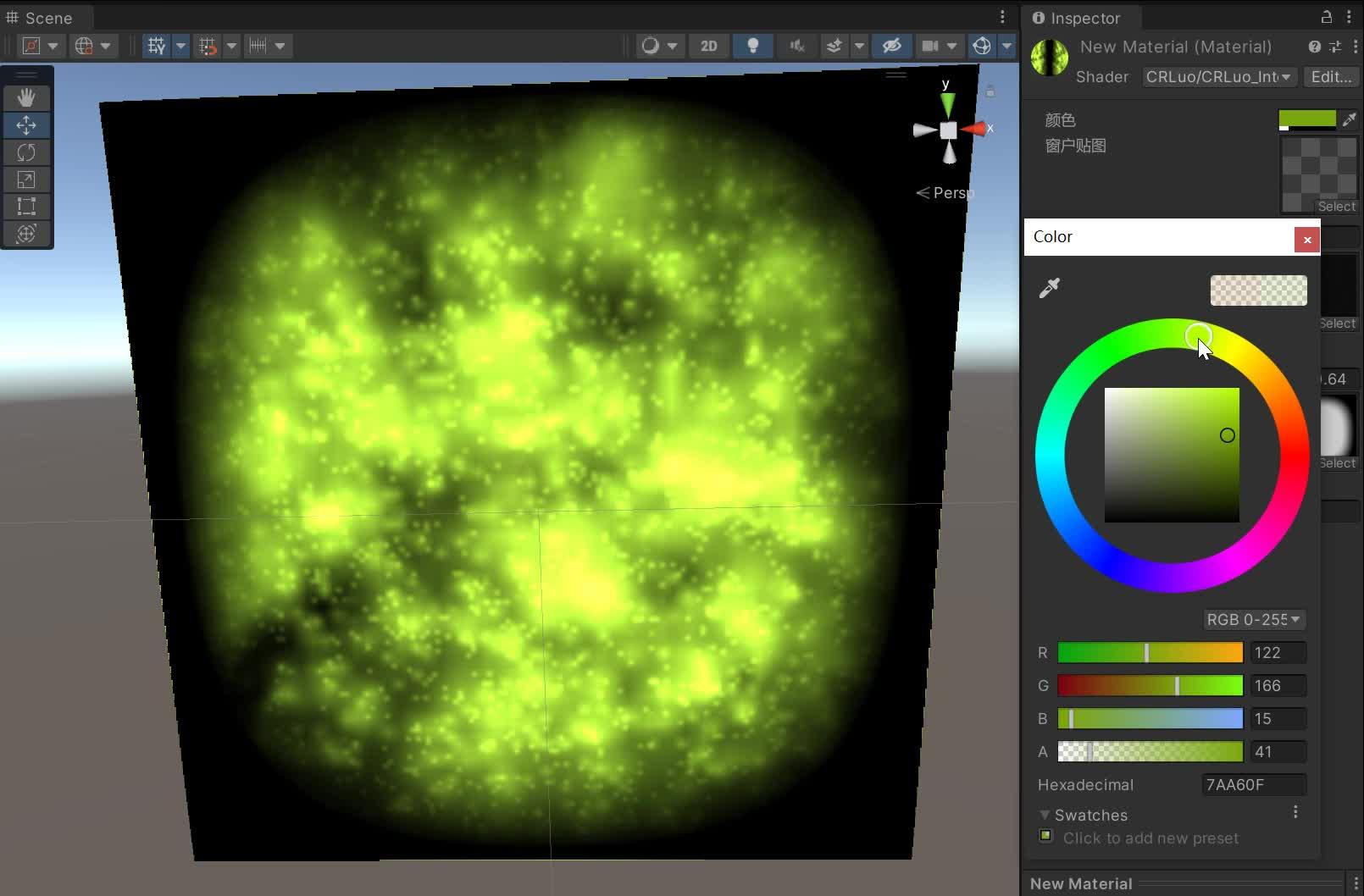
Task: Select the Hand view tool
Action: pyautogui.click(x=26, y=98)
